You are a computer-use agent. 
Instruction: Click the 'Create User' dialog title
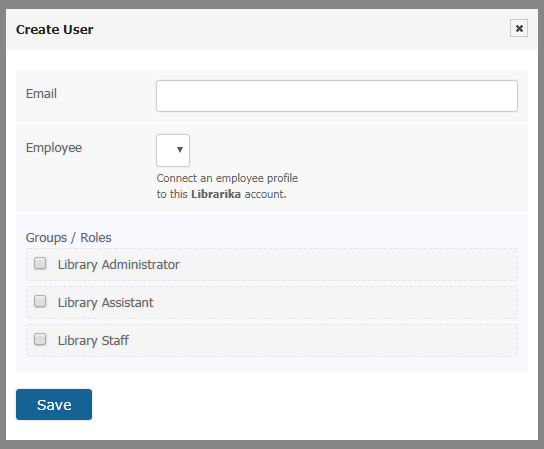54,29
